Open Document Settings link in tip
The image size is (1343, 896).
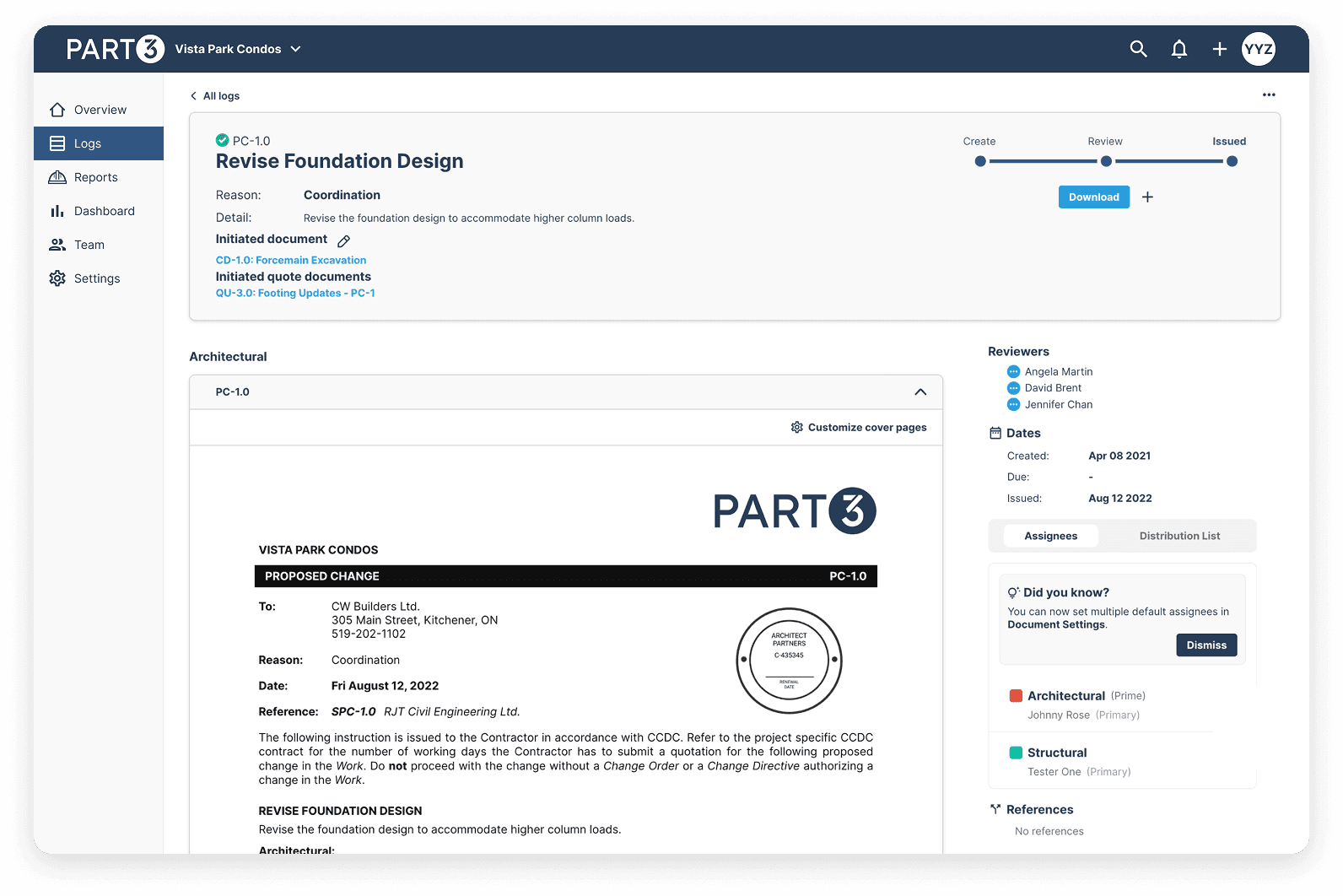1056,624
